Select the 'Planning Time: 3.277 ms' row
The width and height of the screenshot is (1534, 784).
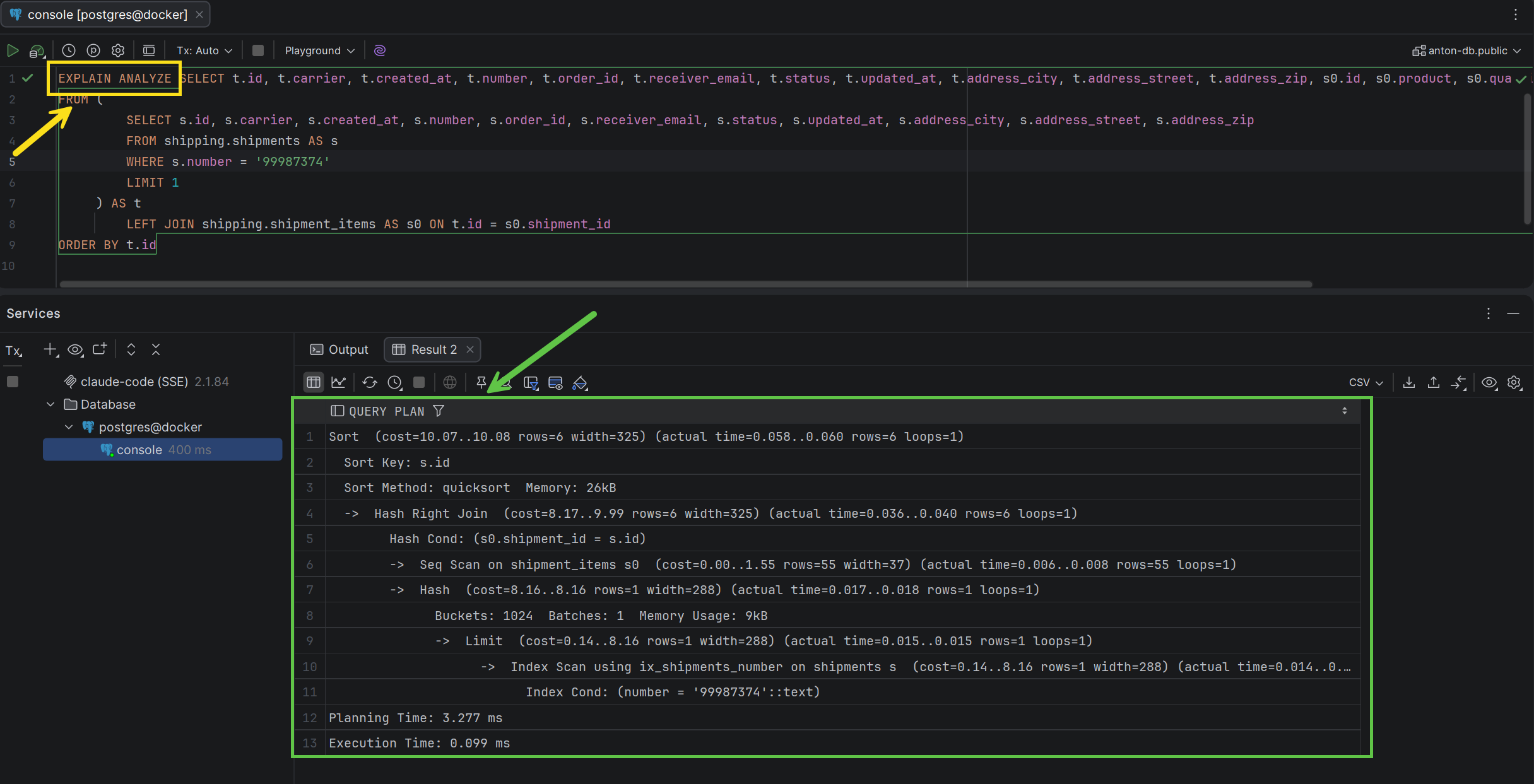click(x=842, y=718)
